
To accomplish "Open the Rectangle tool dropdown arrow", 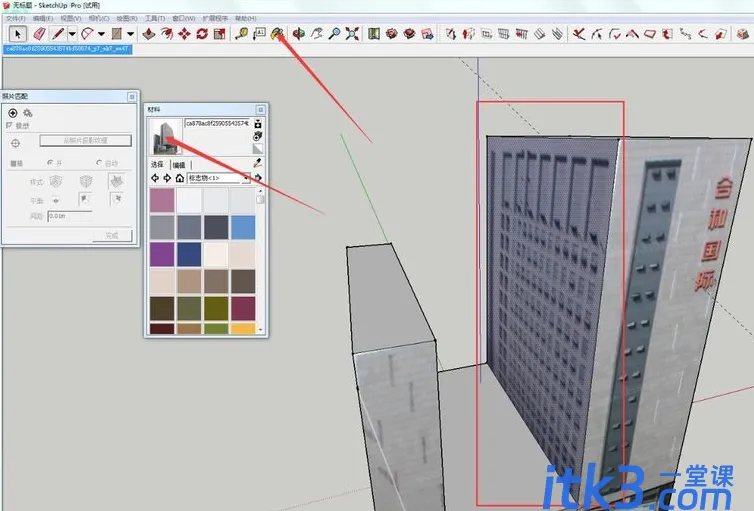I will 130,34.
